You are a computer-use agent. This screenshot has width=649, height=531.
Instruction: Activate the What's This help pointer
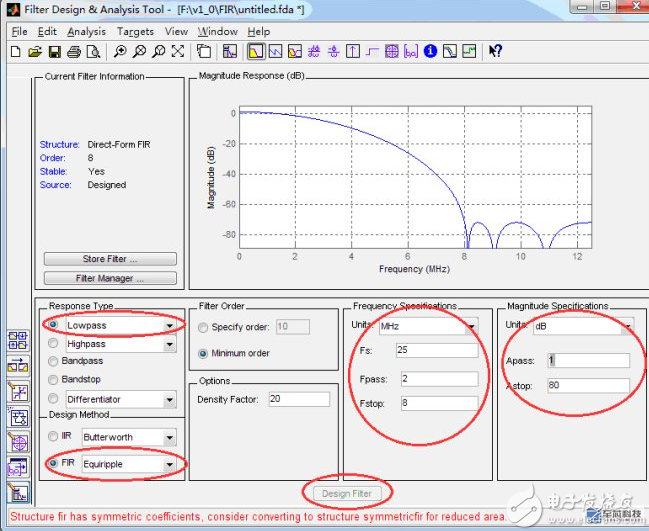tap(495, 51)
